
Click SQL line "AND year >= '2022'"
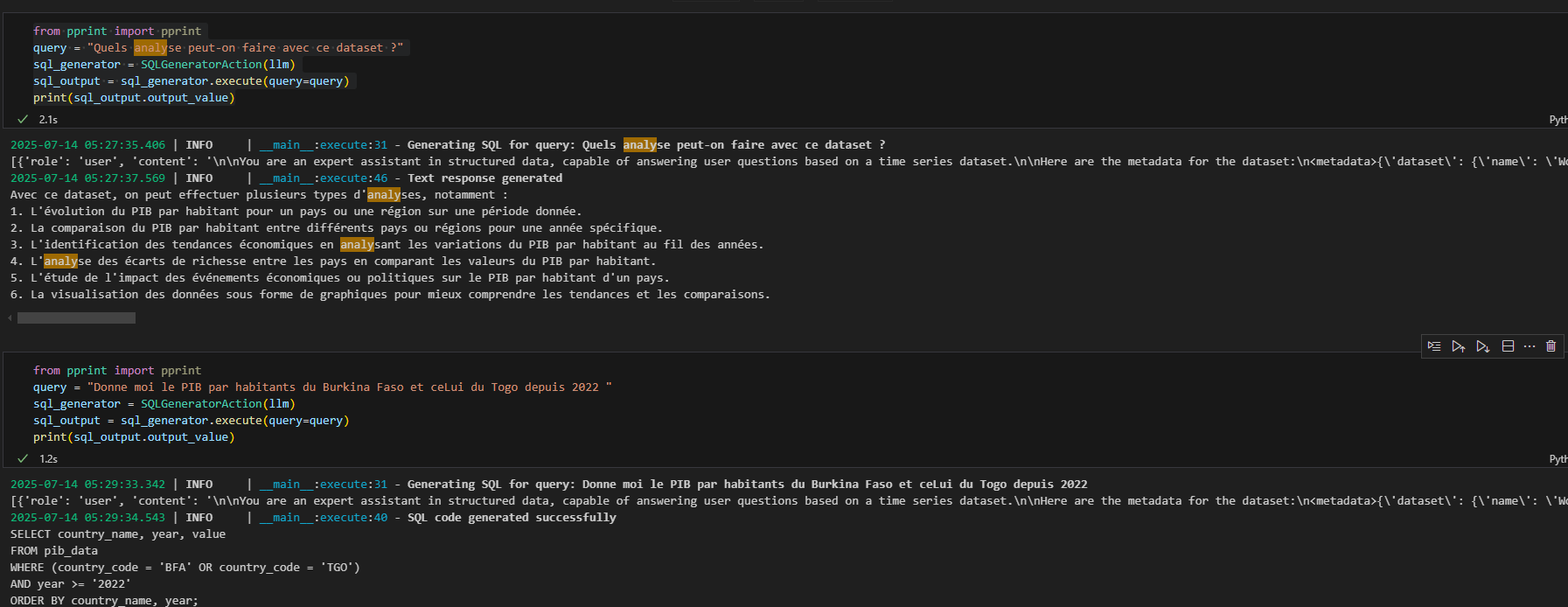[x=71, y=584]
